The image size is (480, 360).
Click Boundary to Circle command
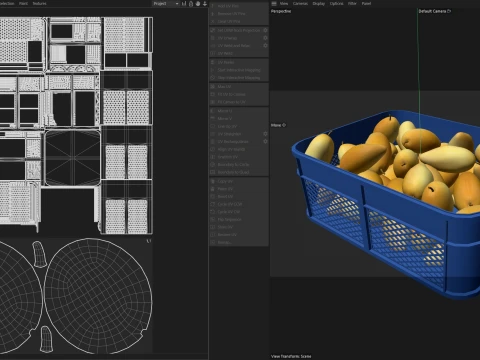point(239,165)
